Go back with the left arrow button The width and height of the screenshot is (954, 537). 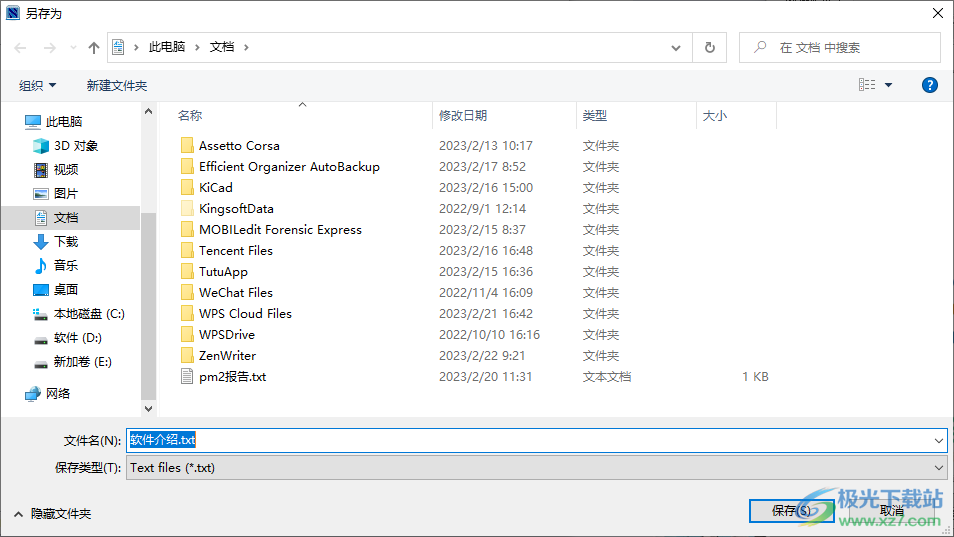tap(20, 47)
